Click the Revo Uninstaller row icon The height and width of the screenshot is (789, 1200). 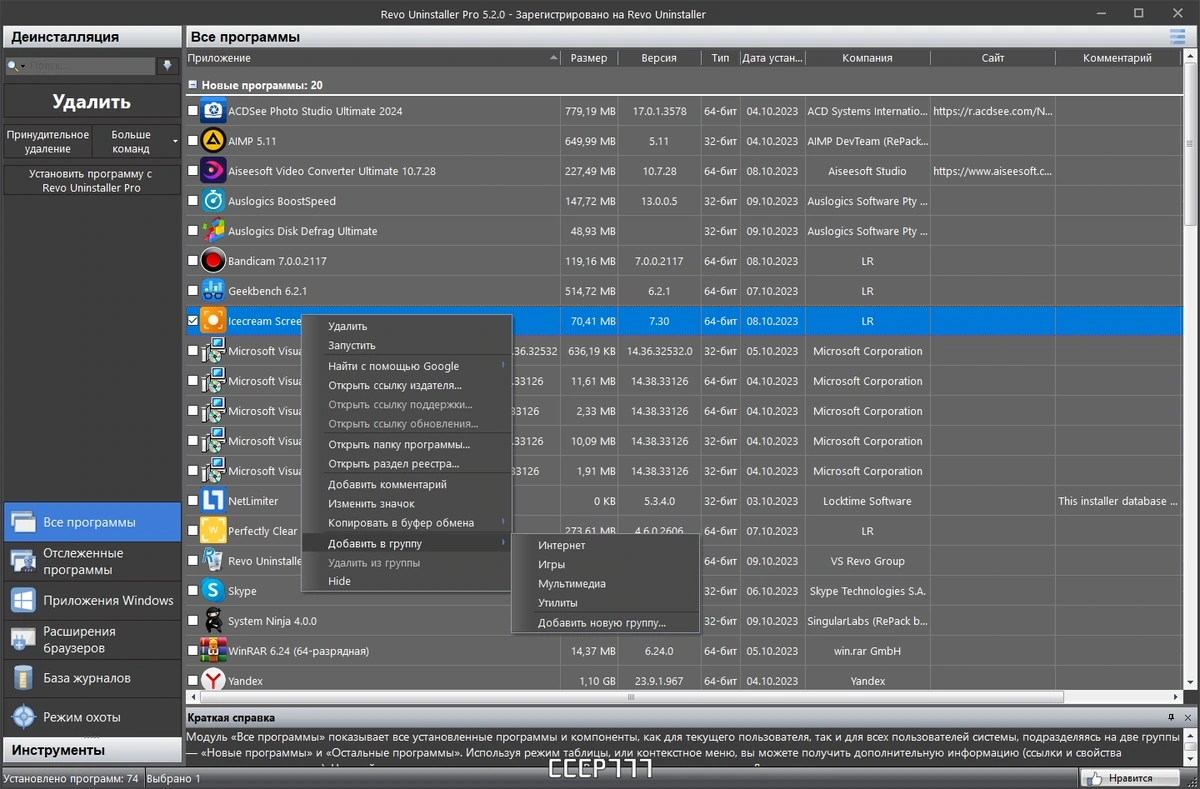[213, 561]
